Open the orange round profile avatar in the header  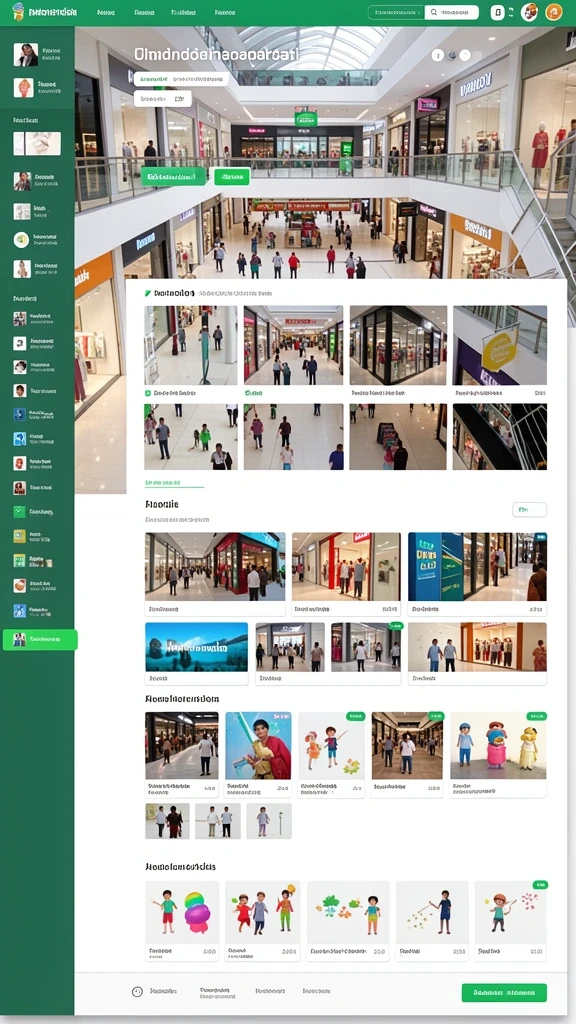(554, 12)
